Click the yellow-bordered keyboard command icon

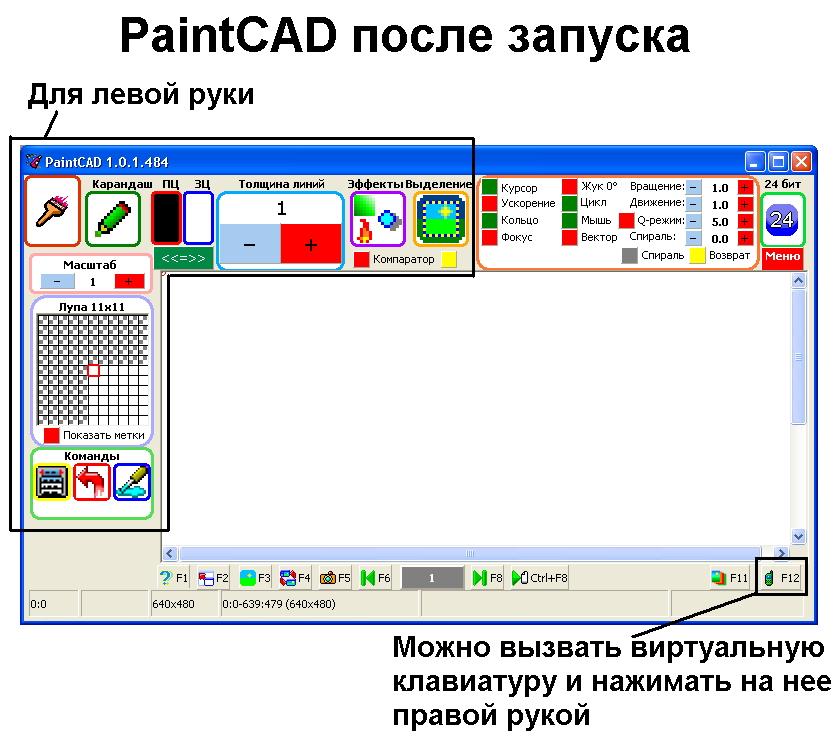(x=52, y=482)
